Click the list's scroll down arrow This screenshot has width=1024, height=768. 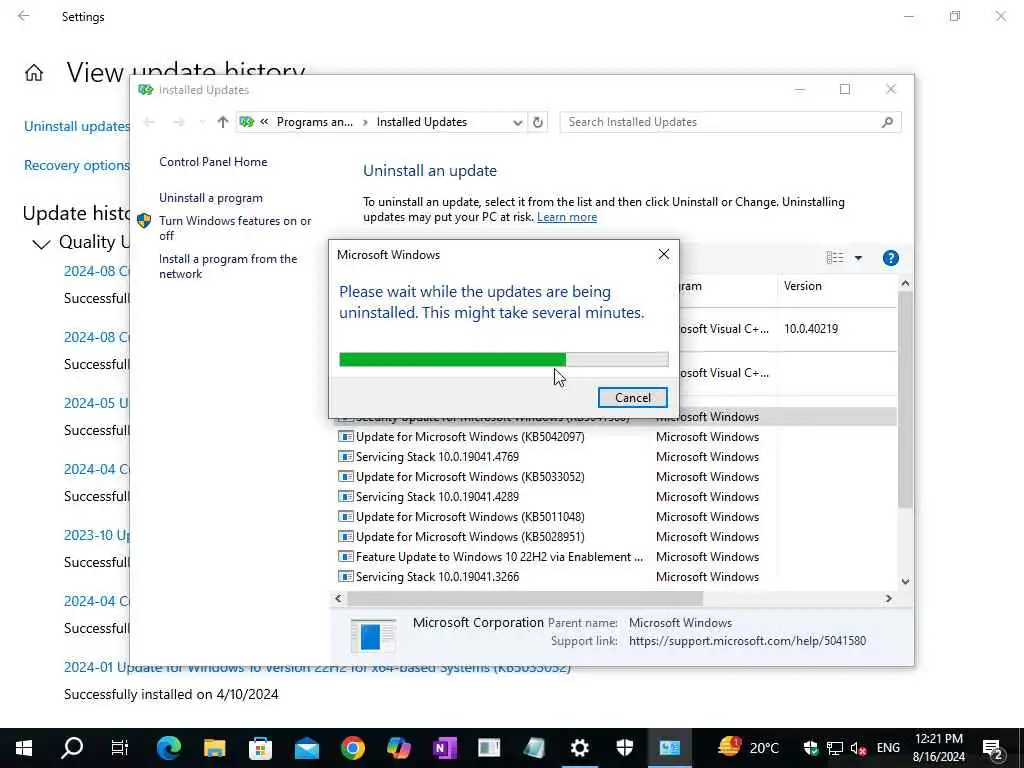(x=904, y=581)
